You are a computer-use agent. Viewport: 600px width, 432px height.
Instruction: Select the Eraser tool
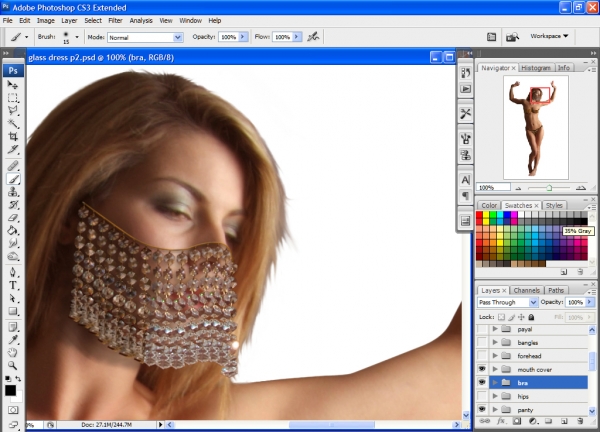click(13, 218)
